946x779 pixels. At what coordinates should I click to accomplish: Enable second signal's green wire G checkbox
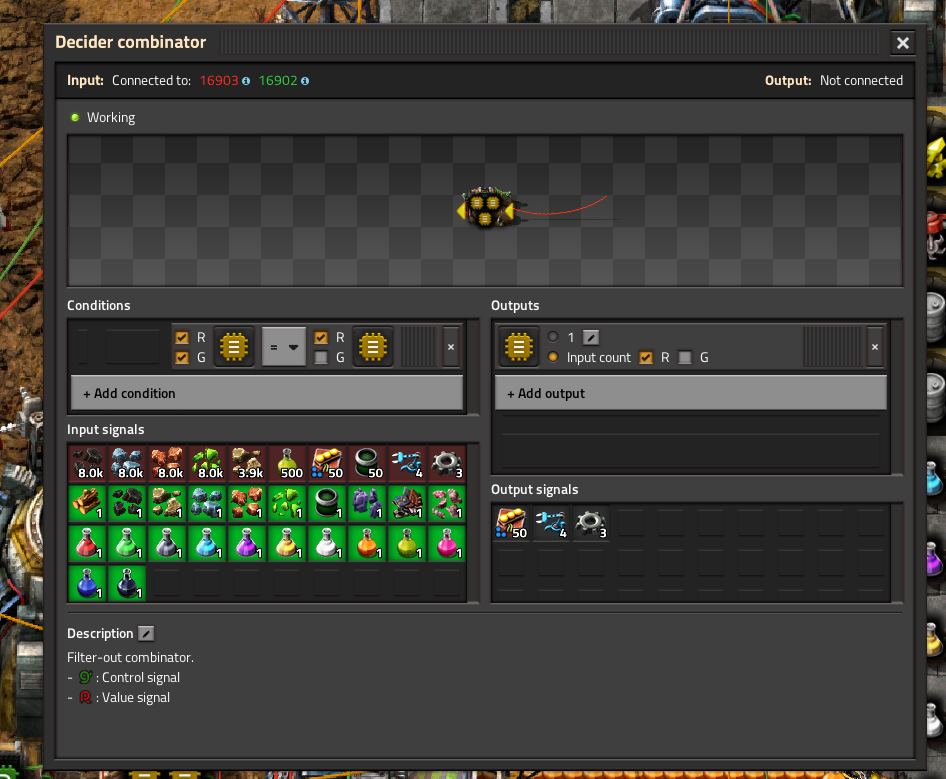321,358
